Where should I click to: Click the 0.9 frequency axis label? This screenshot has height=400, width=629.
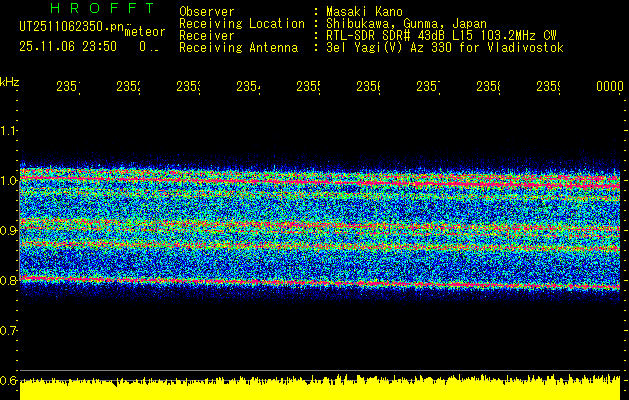pos(8,230)
